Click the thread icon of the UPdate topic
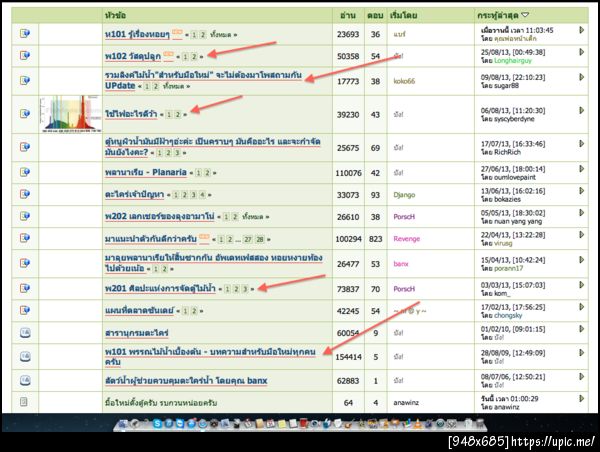600x452 pixels. (x=25, y=81)
